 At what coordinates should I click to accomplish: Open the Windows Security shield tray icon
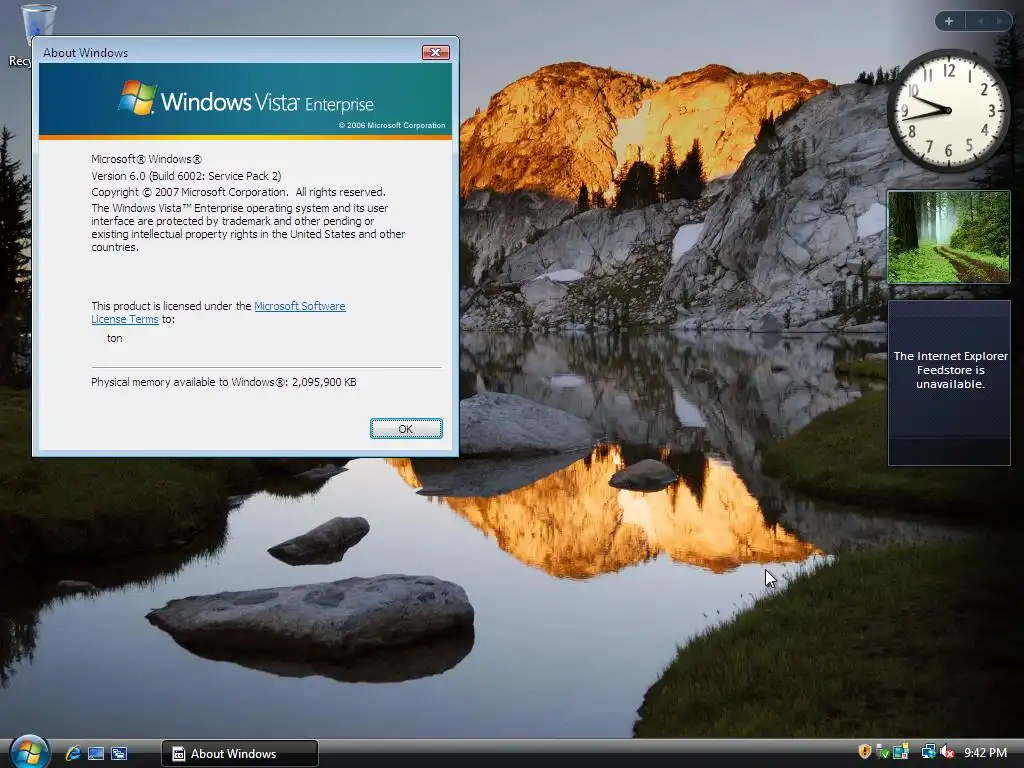(865, 752)
